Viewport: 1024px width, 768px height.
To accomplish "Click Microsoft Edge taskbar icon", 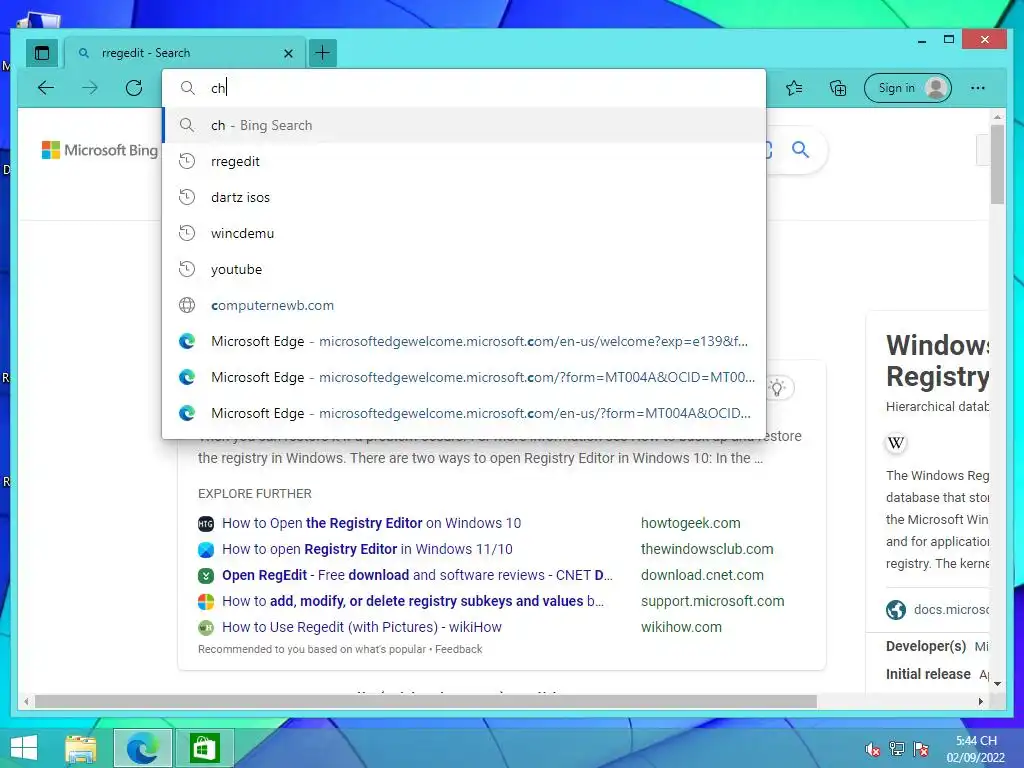I will pyautogui.click(x=142, y=748).
